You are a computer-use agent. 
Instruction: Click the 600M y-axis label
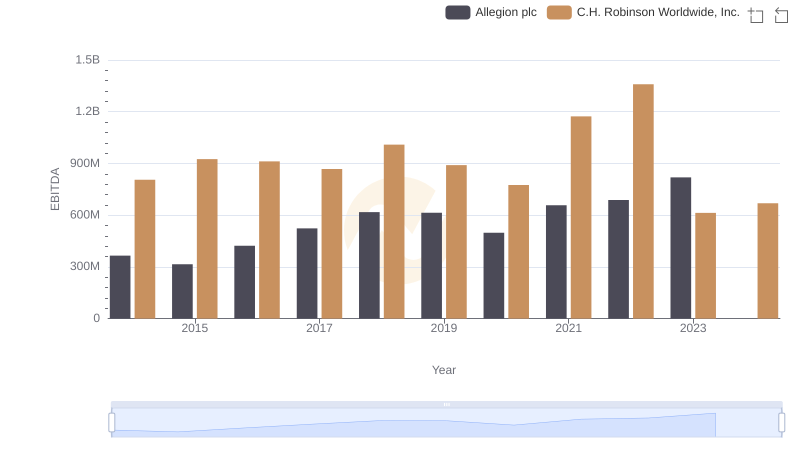pyautogui.click(x=85, y=215)
